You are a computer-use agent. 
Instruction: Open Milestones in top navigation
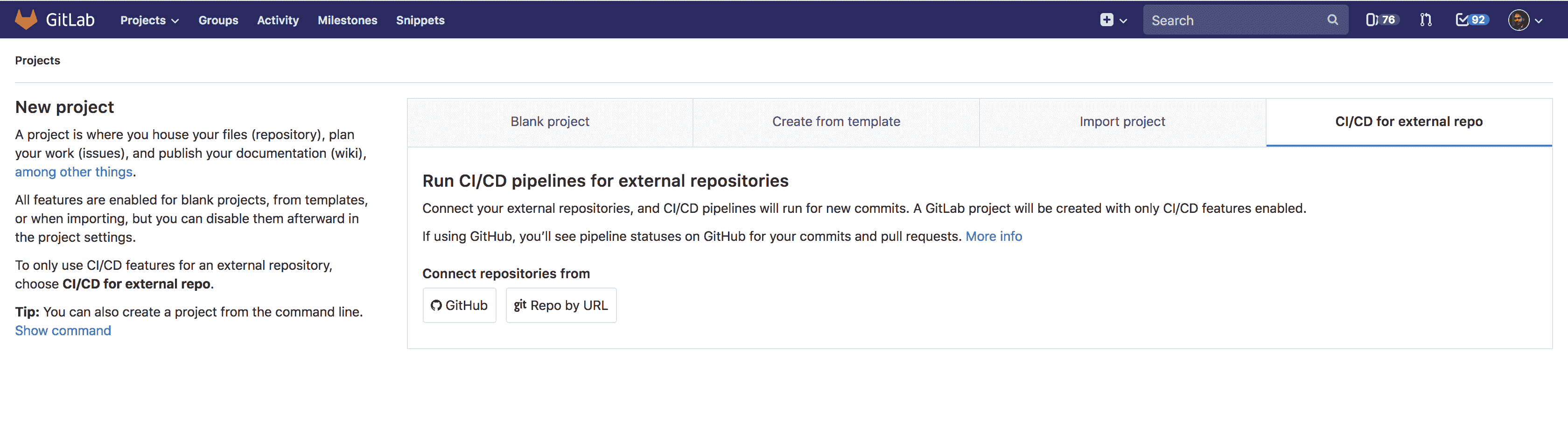click(x=347, y=20)
